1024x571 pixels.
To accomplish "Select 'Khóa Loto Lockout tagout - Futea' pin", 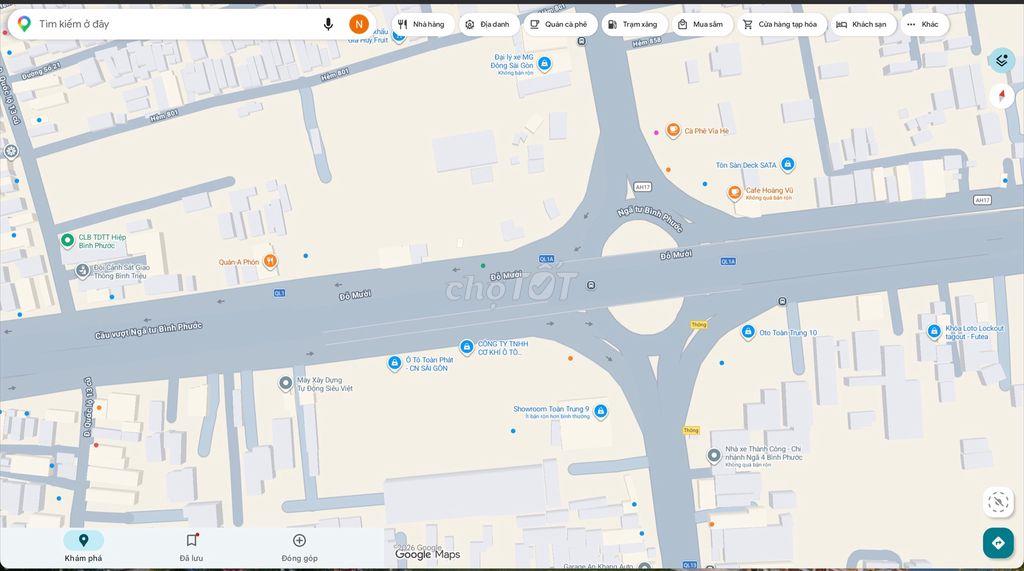I will pyautogui.click(x=934, y=331).
